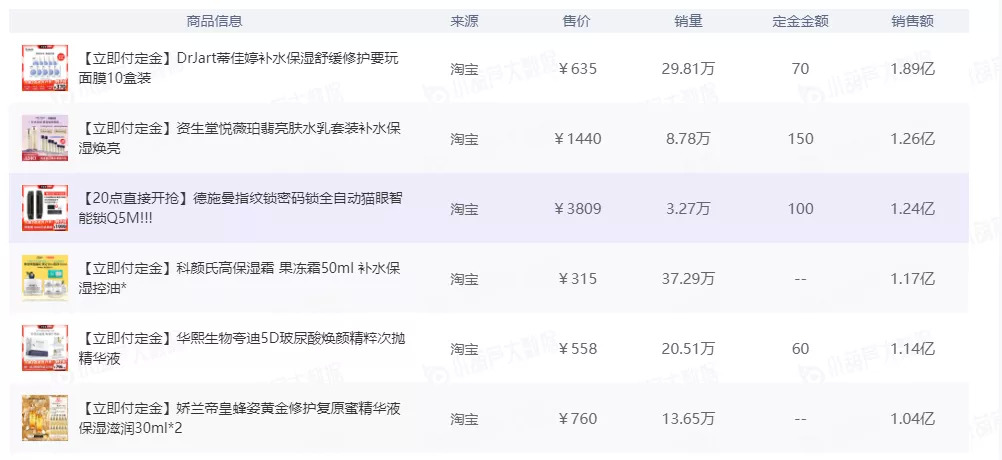Open the 华熙生物夸迪 essence product title
1002x460 pixels.
pyautogui.click(x=240, y=348)
